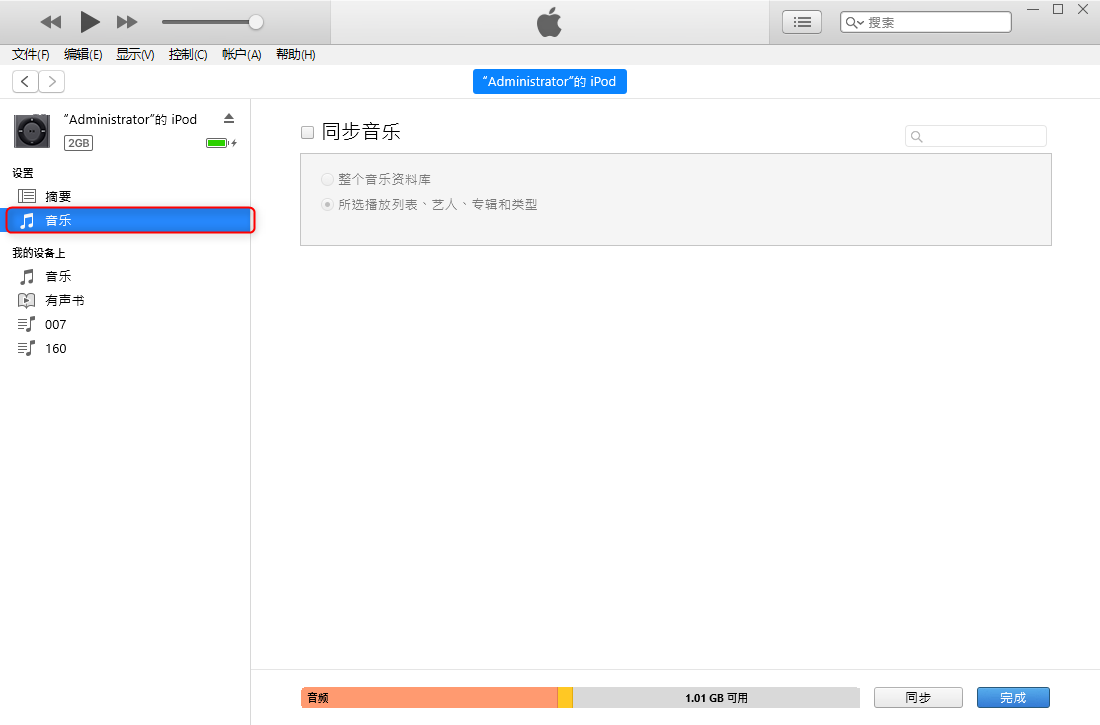Click the rewind previous track button

[x=51, y=22]
